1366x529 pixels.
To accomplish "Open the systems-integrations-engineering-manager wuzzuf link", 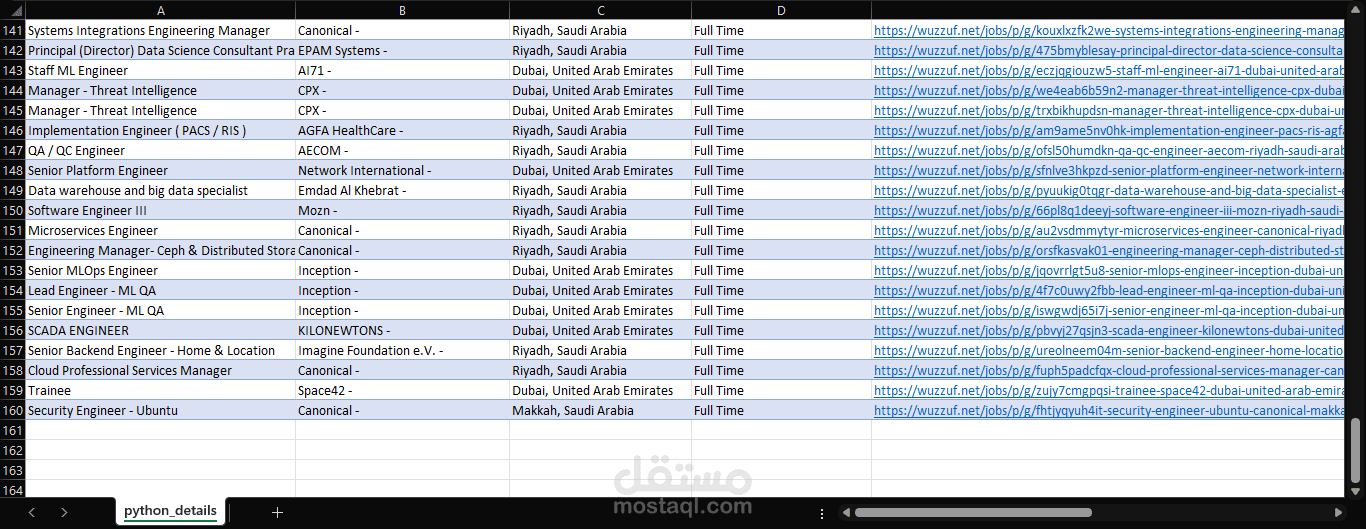I will click(1109, 30).
